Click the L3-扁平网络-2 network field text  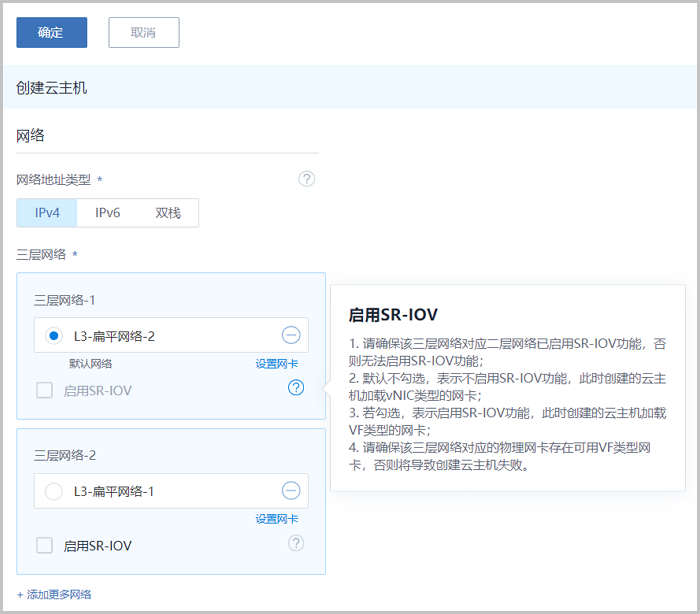click(x=114, y=336)
